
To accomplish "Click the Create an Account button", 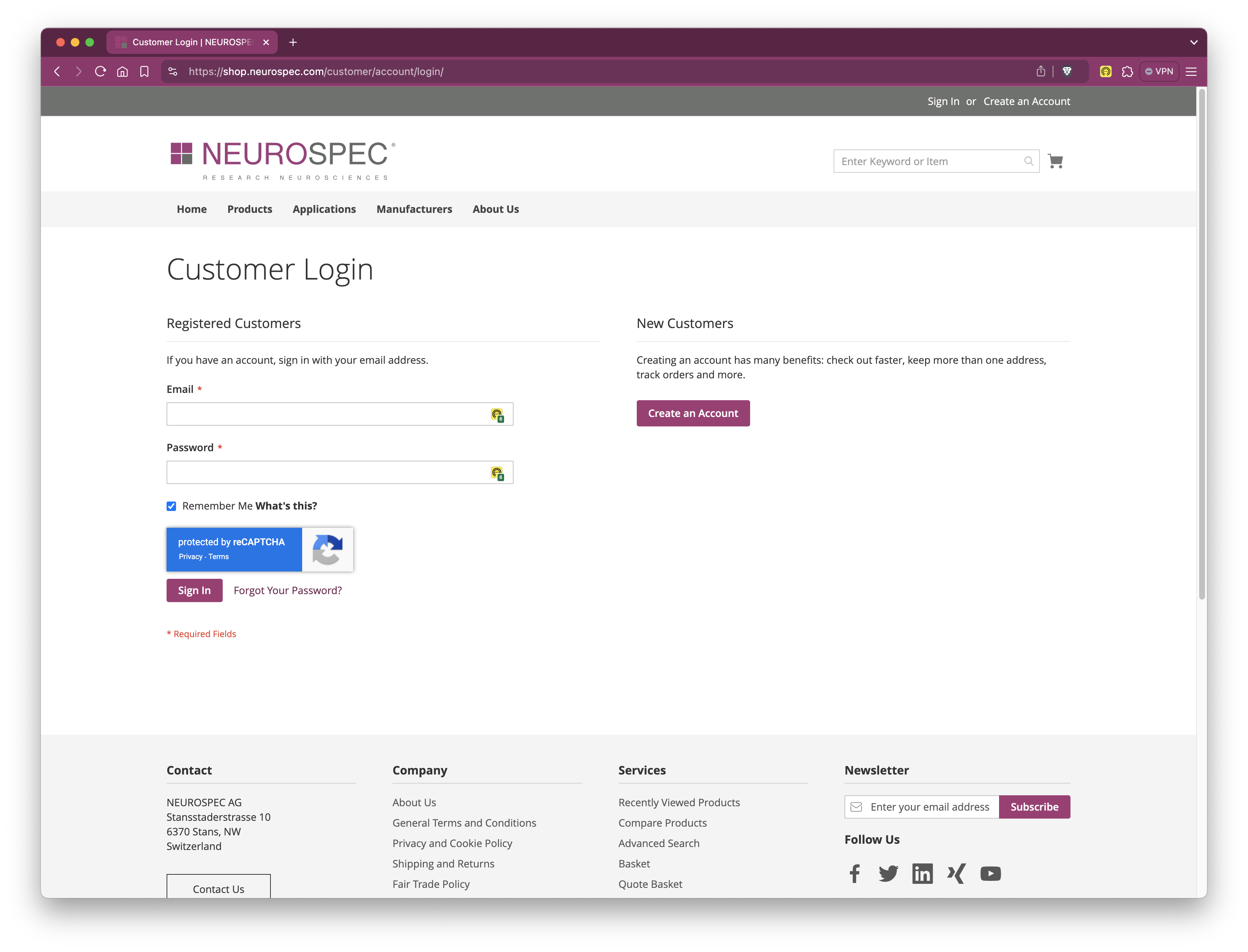I will (x=693, y=413).
